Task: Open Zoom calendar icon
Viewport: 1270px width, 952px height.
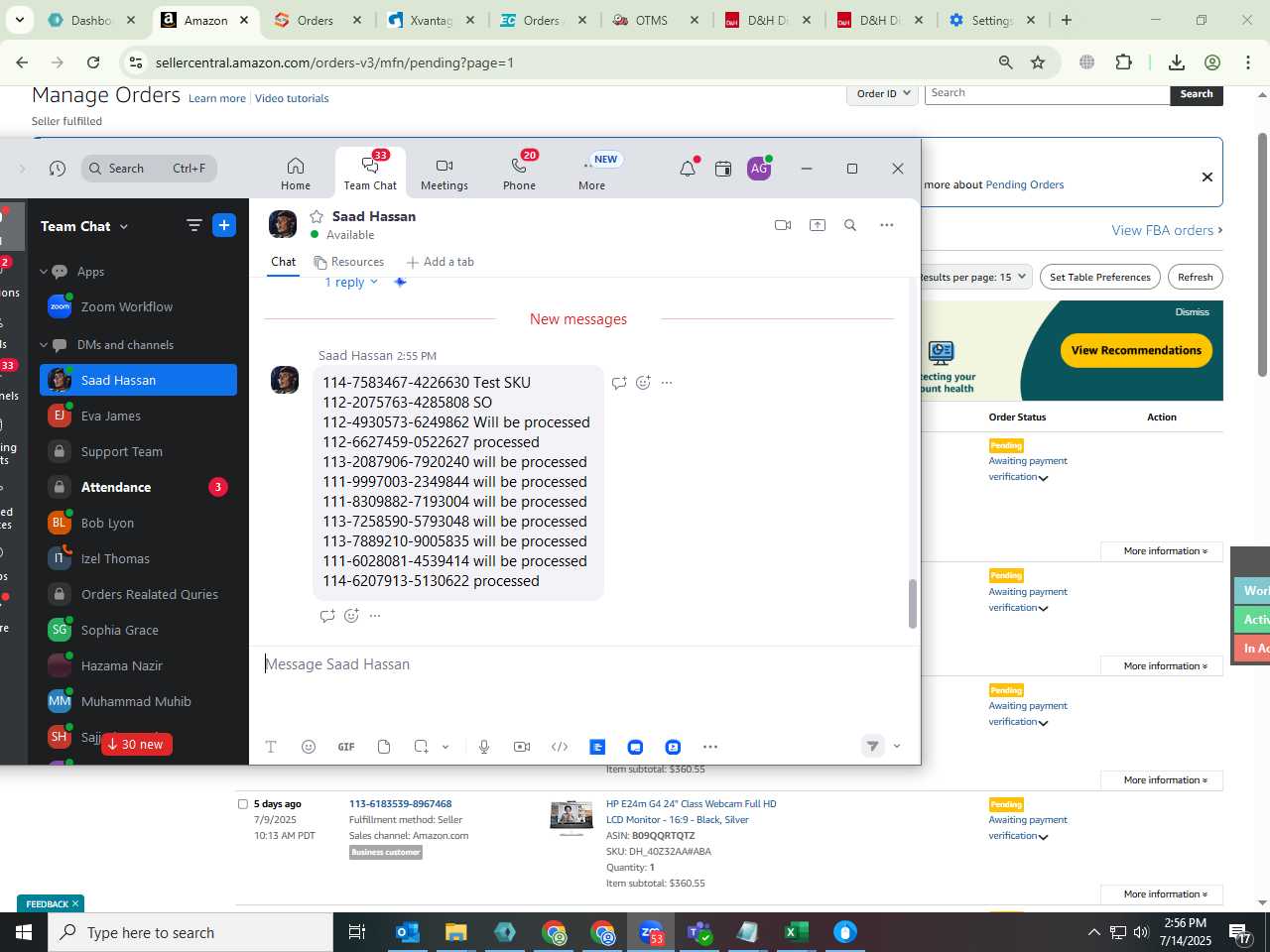Action: tap(723, 169)
